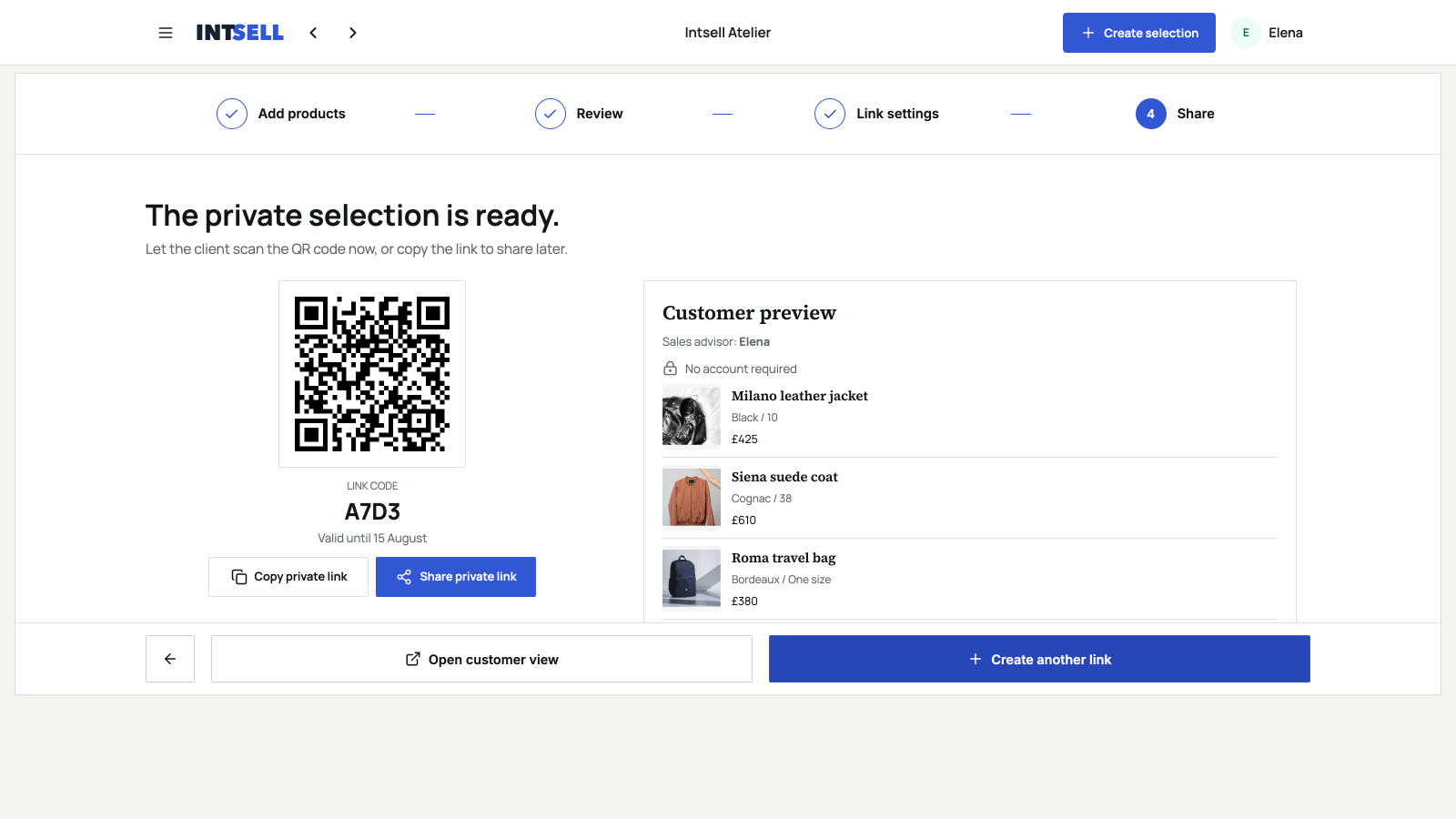
Task: Click the Milano leather jacket thumbnail
Action: 692,417
